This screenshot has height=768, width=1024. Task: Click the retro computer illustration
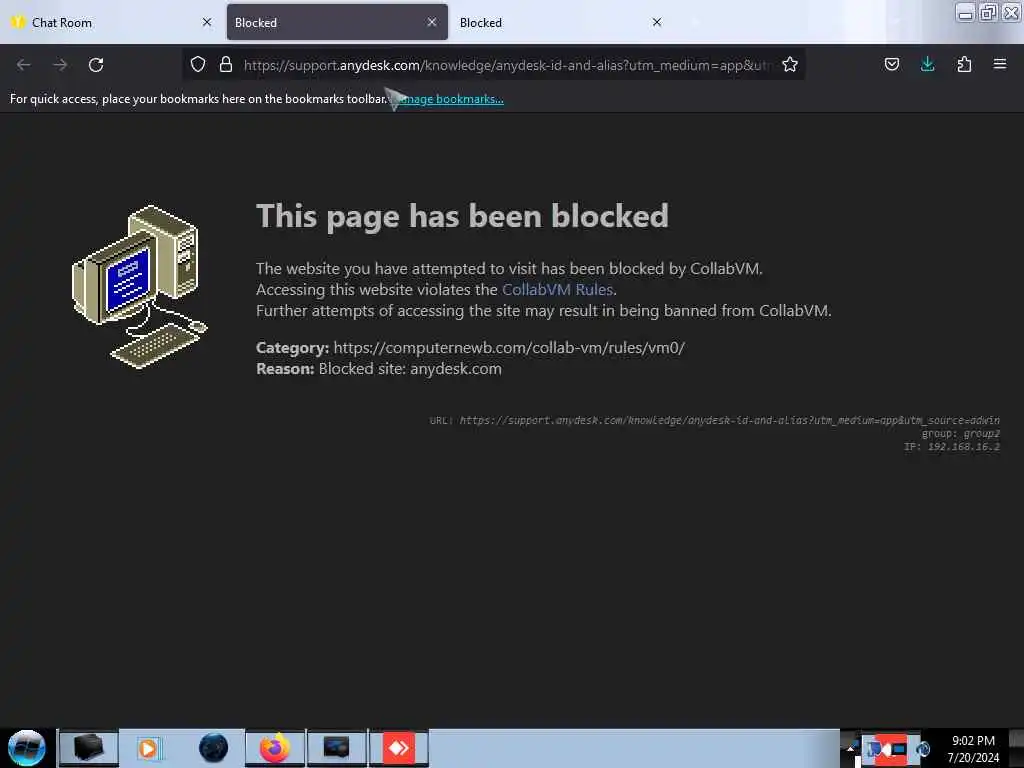coord(139,287)
